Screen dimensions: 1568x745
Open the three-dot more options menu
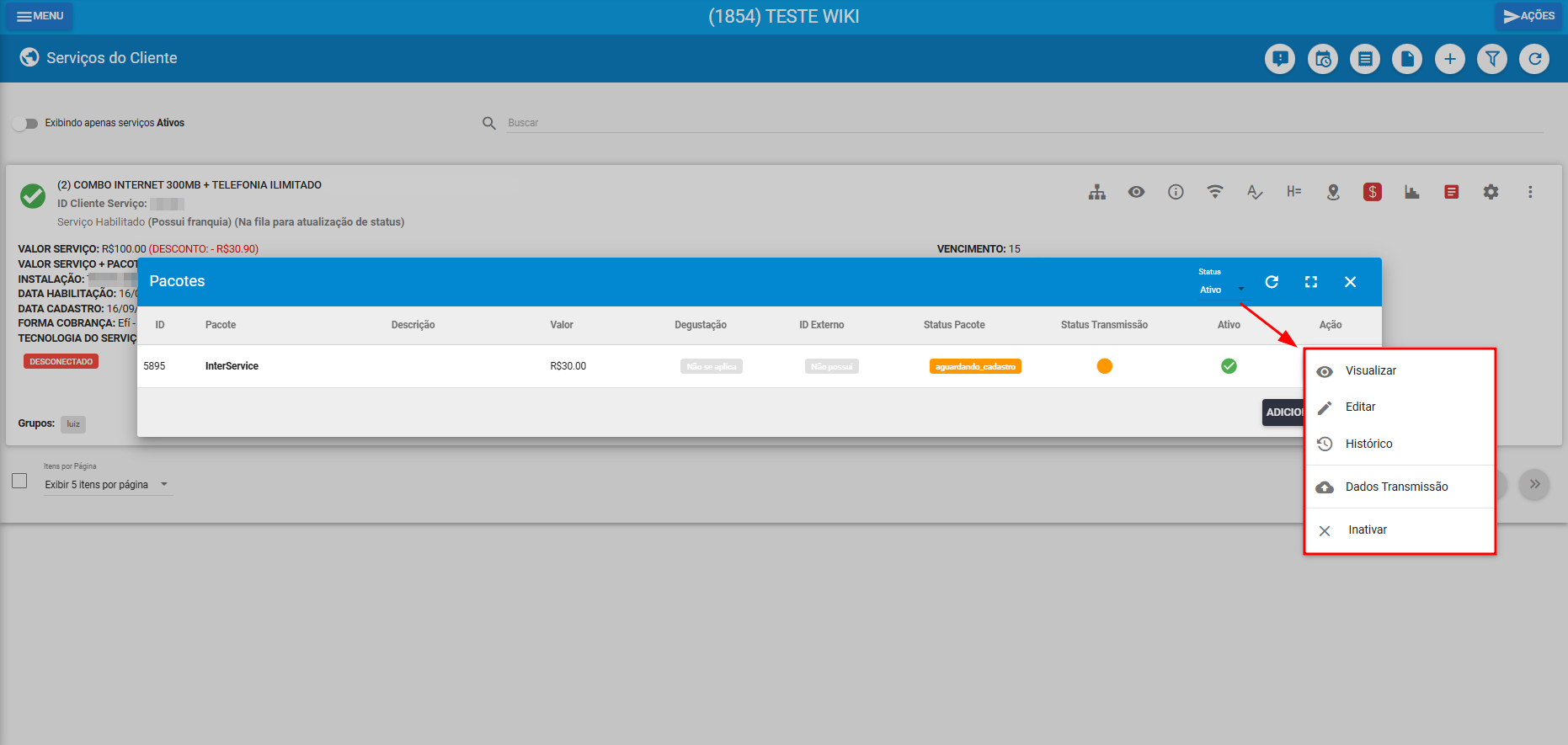pyautogui.click(x=1530, y=192)
